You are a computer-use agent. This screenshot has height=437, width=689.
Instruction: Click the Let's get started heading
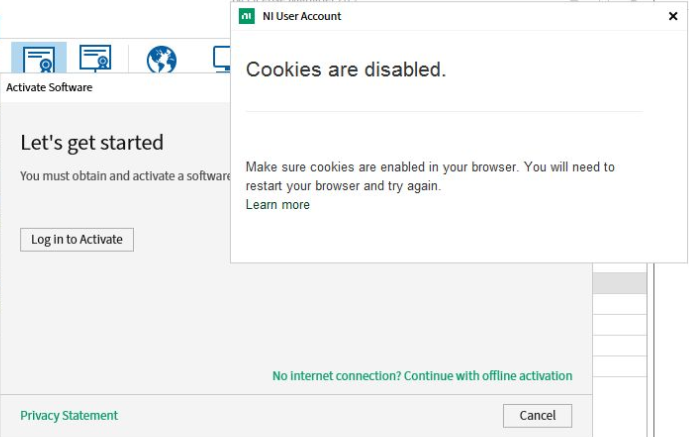[x=92, y=143]
